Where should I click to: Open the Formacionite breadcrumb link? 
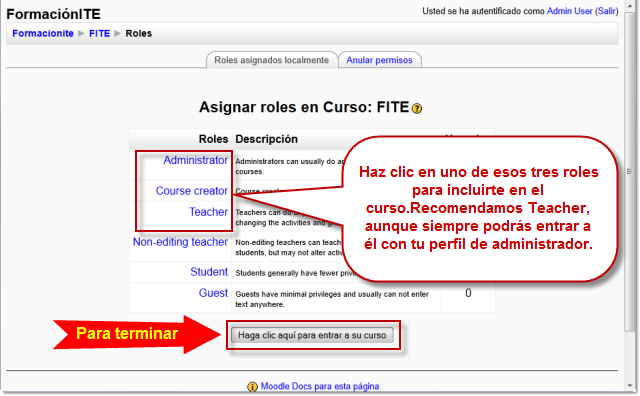[x=43, y=33]
